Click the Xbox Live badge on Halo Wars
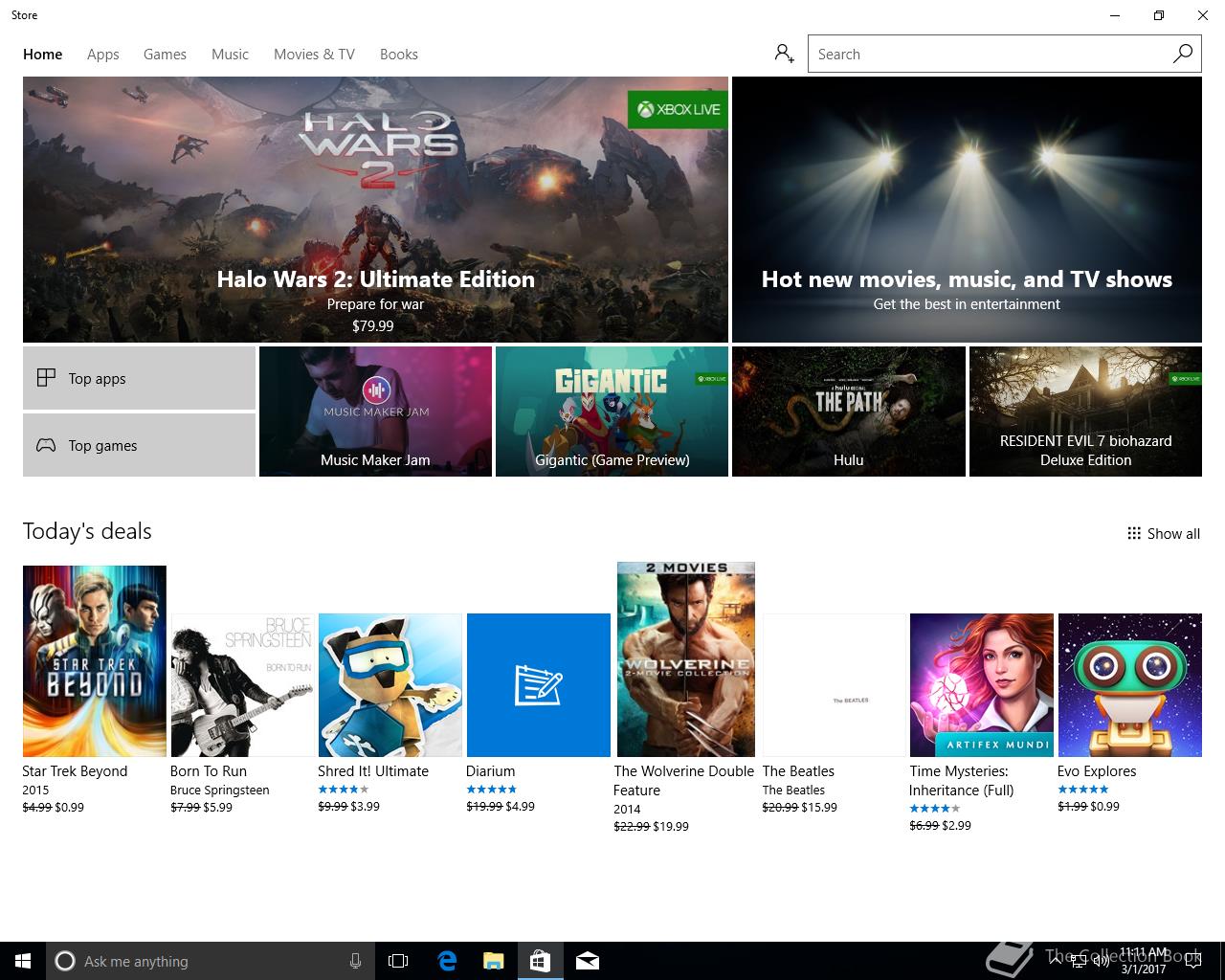Screen dimensions: 1225x980 click(678, 109)
